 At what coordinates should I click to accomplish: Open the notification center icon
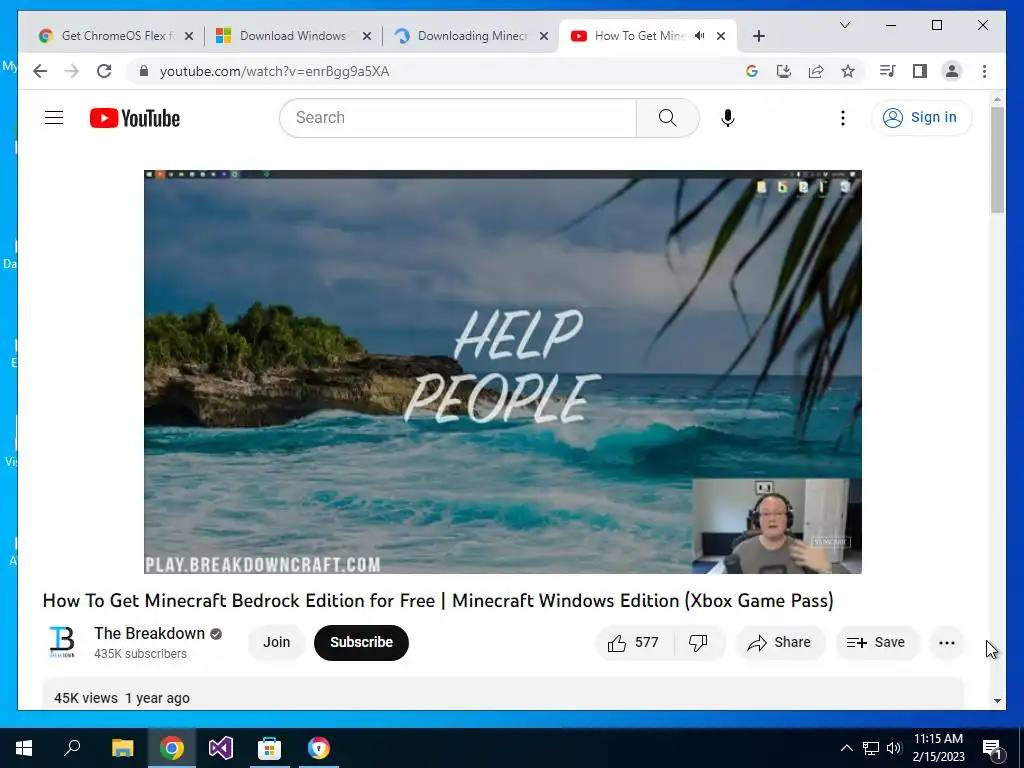(x=992, y=748)
